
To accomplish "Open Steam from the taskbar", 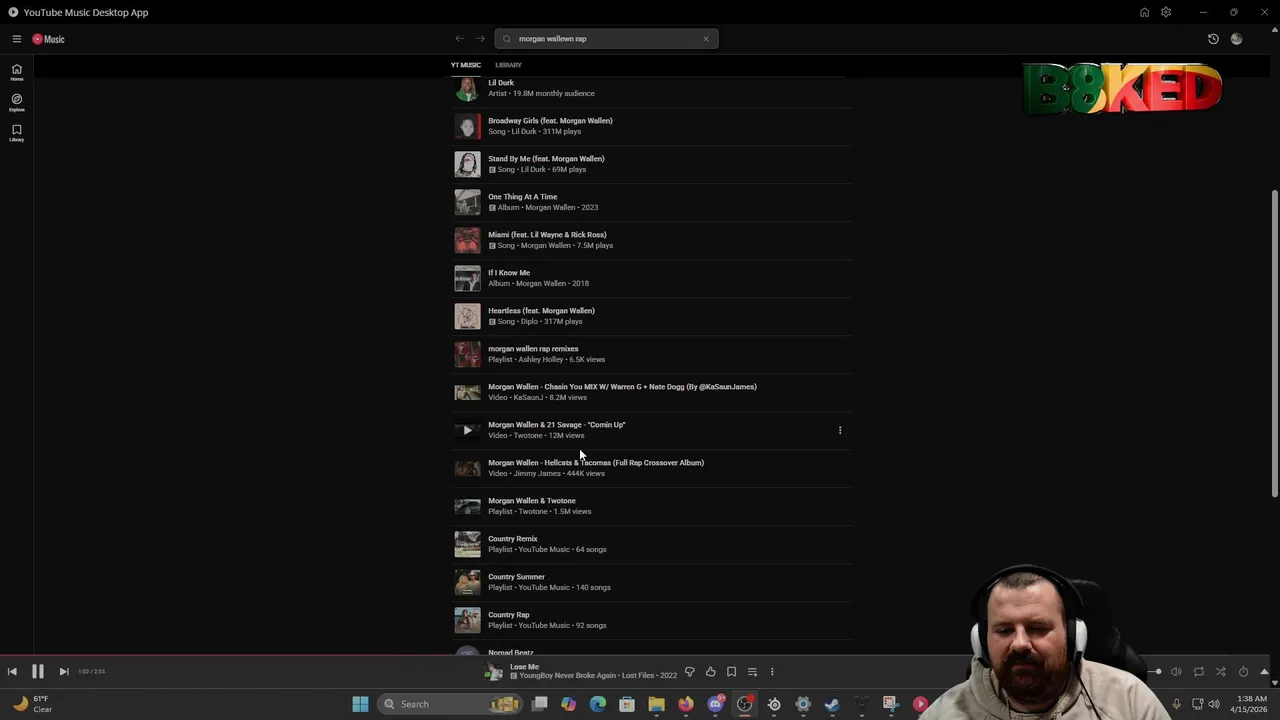I will pos(831,704).
